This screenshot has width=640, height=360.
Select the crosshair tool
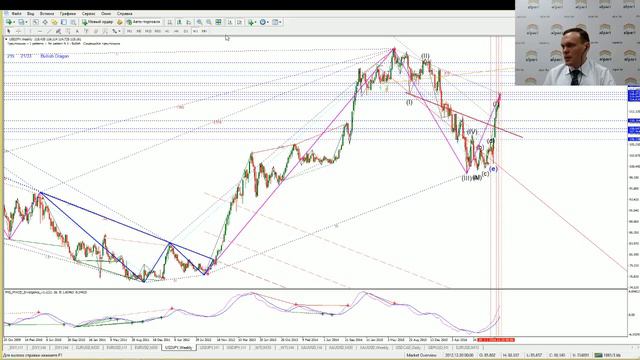(x=18, y=31)
